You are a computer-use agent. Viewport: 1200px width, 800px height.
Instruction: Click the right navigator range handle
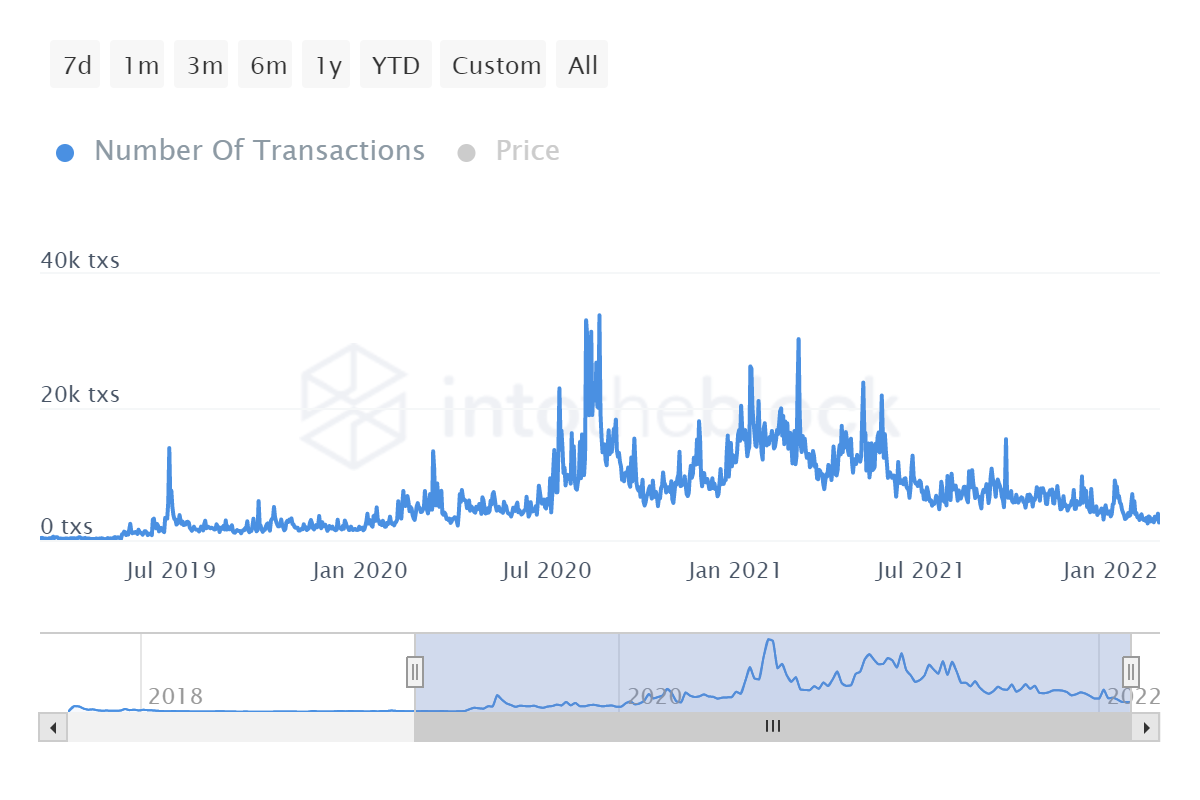pyautogui.click(x=1131, y=671)
